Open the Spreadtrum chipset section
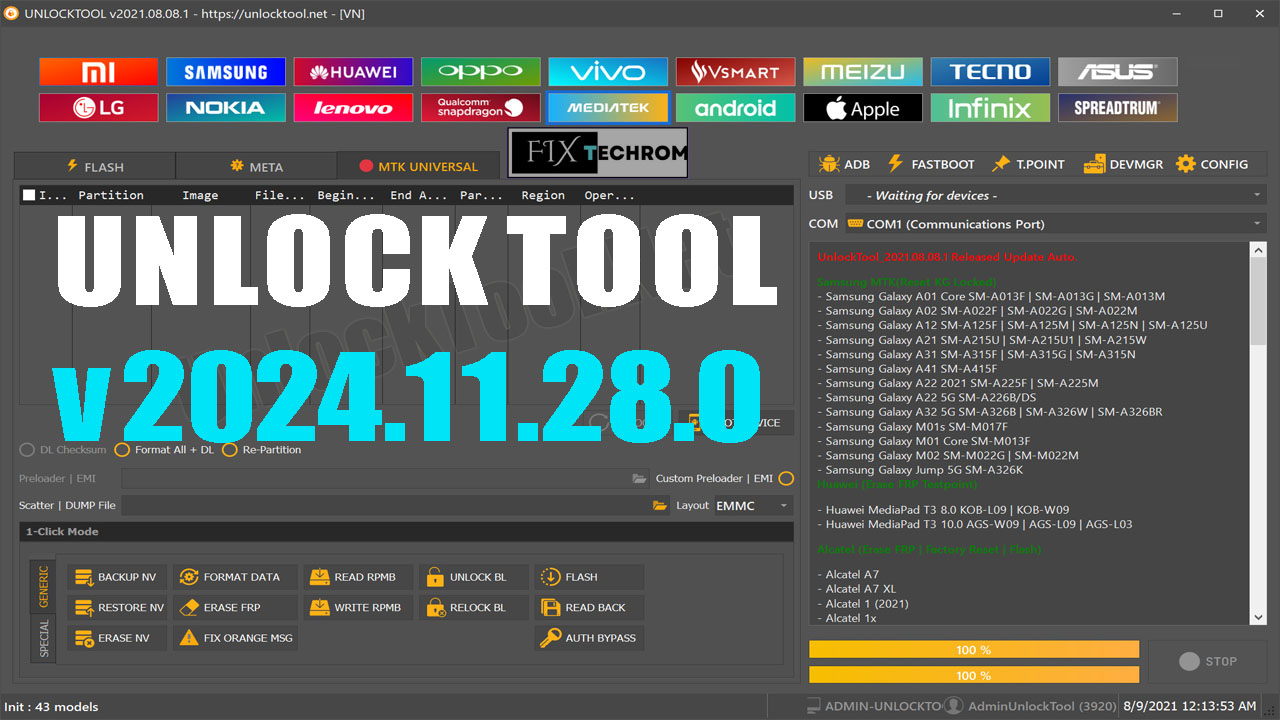Screen dimensions: 1280x720 1118,108
